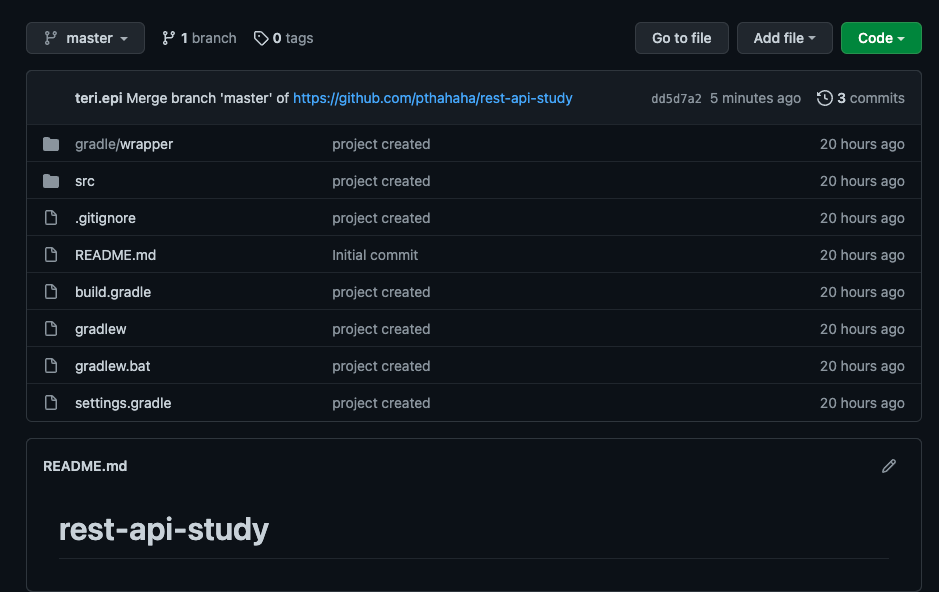The height and width of the screenshot is (592, 939).
Task: Open the 3 commits history link
Action: pos(861,98)
